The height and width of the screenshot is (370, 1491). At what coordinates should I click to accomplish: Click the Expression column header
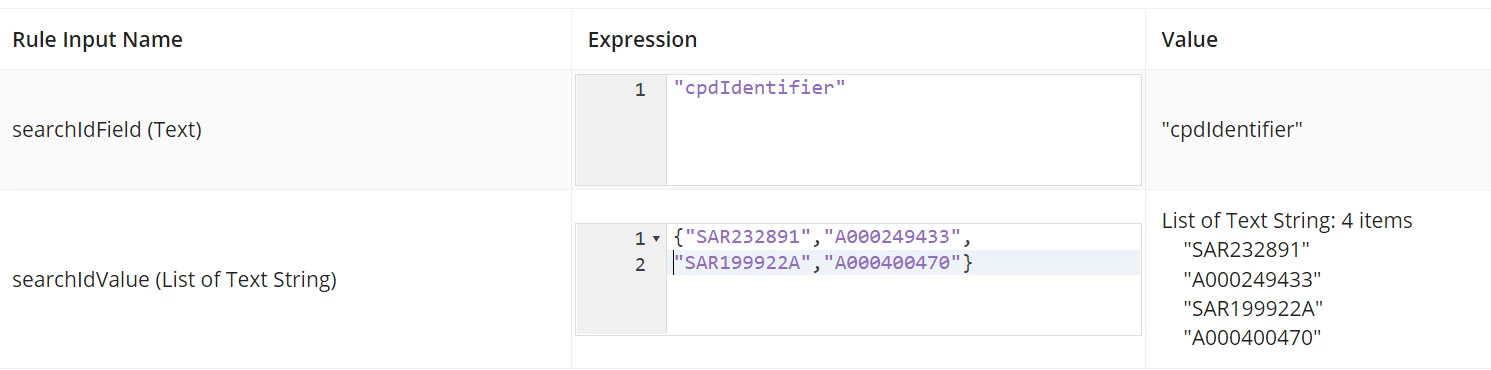[642, 40]
